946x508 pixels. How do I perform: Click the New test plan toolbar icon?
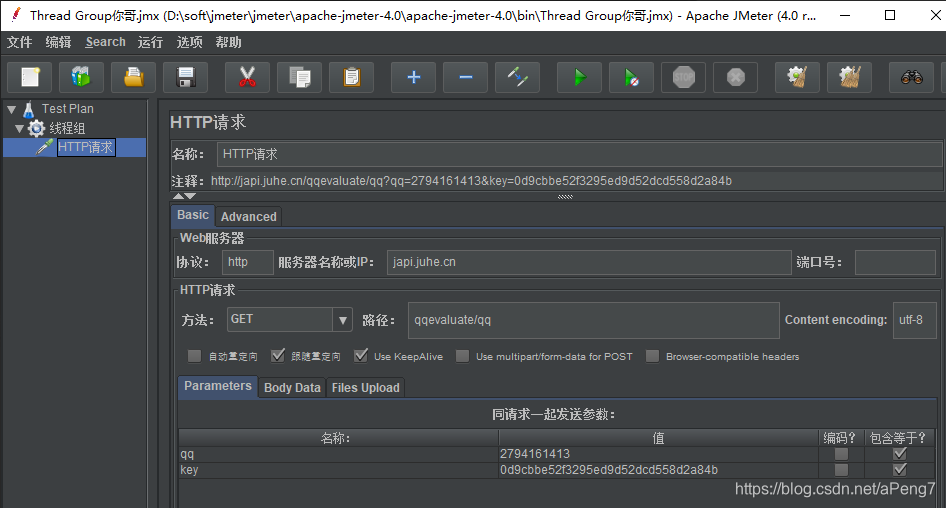30,77
